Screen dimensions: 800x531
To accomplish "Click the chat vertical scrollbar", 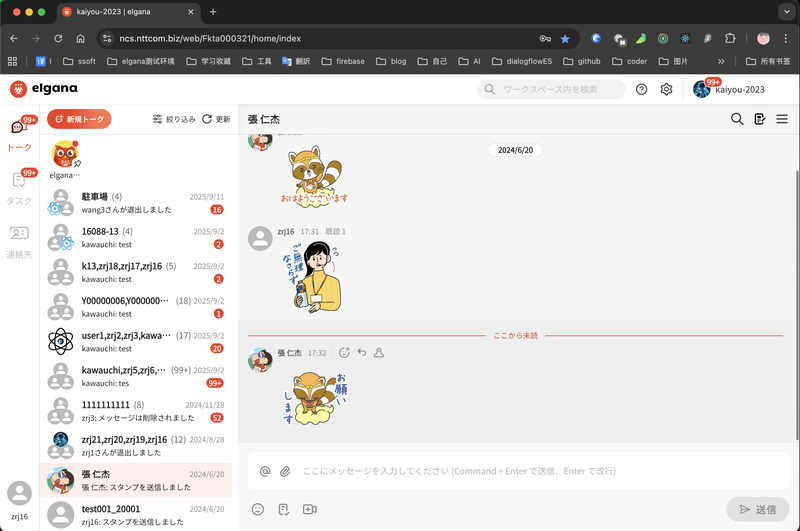I will (x=797, y=306).
